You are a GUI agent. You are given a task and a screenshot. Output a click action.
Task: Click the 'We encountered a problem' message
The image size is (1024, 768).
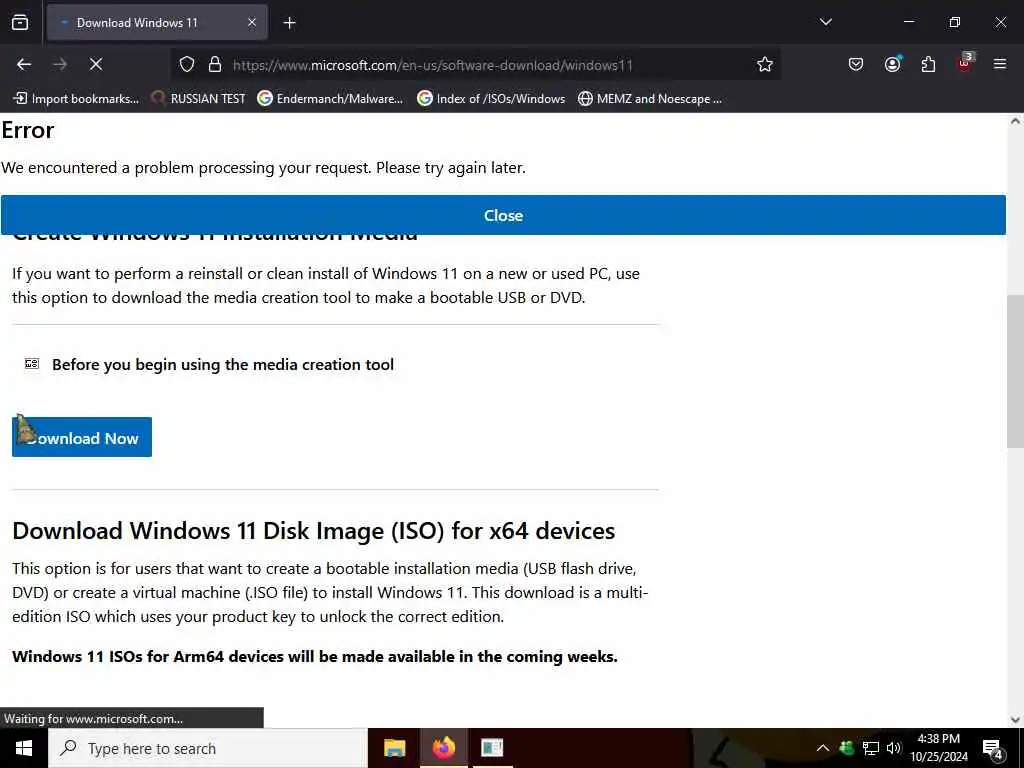(x=263, y=168)
